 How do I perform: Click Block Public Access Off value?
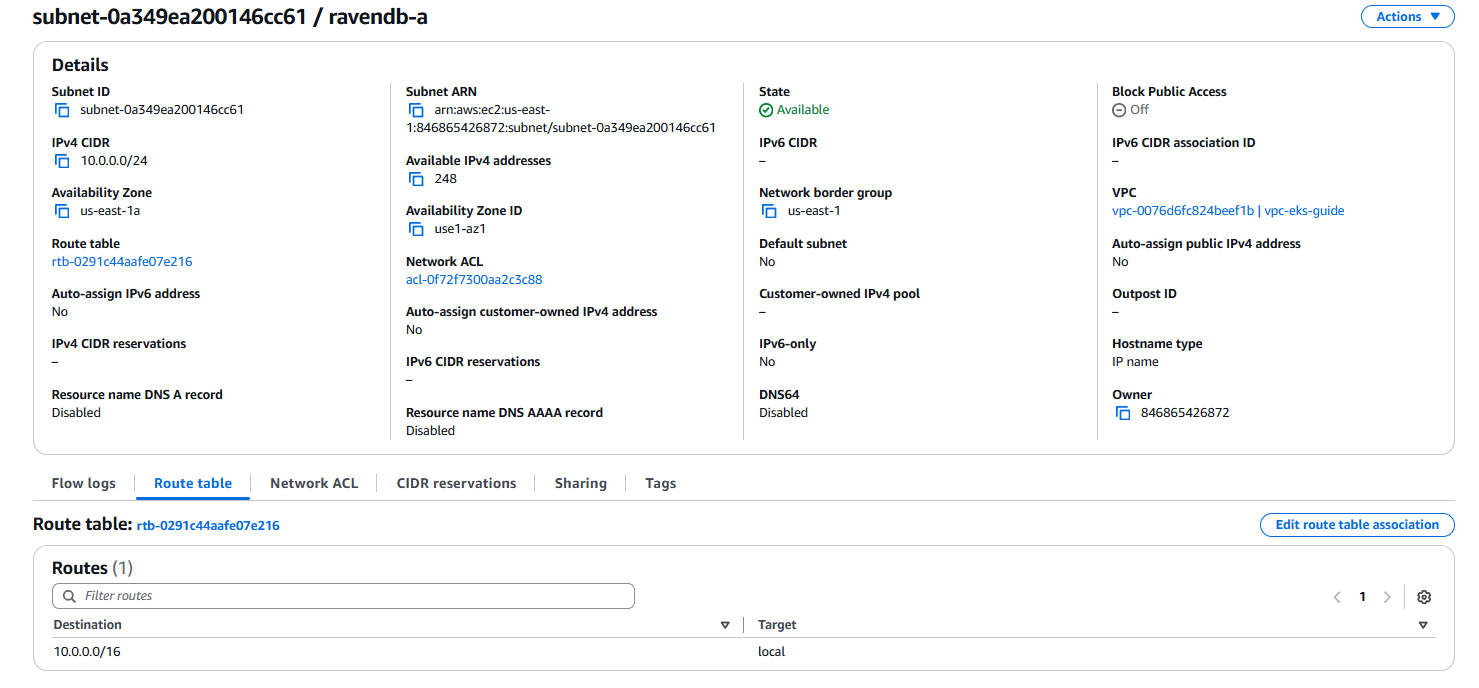point(1131,110)
